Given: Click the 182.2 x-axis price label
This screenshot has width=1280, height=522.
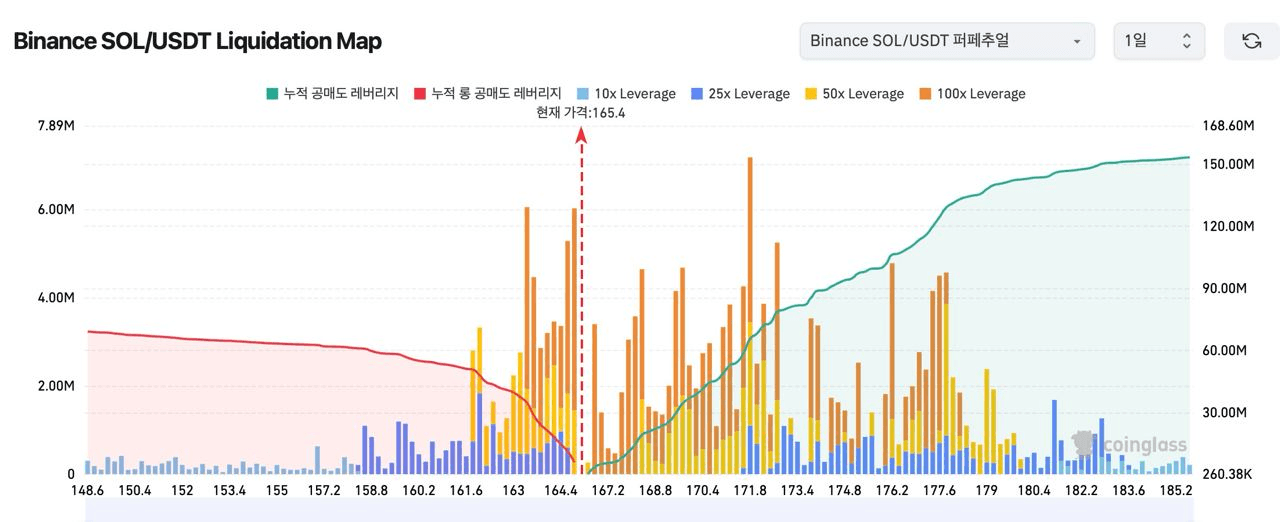Looking at the screenshot, I should coord(1081,491).
